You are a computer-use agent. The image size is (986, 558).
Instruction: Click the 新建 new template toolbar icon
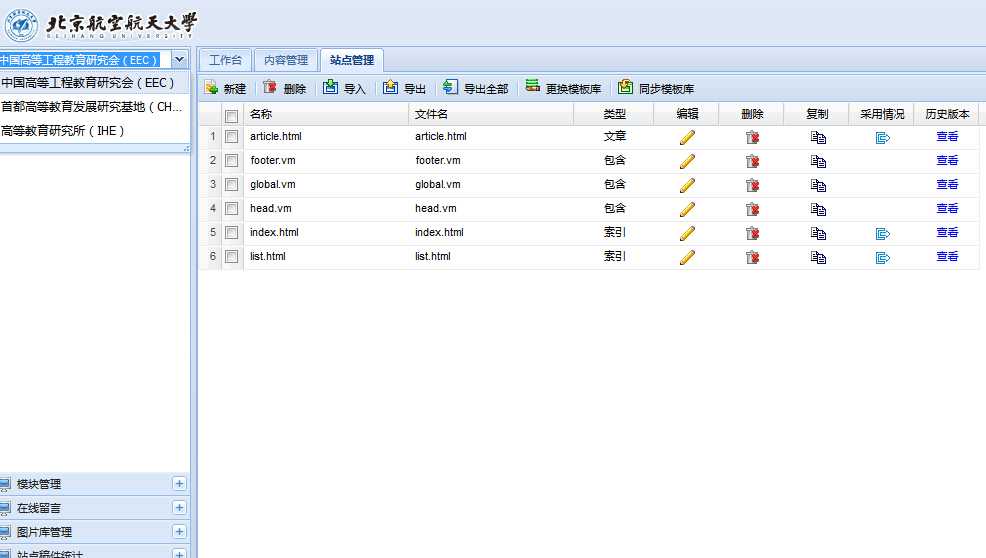(212, 88)
